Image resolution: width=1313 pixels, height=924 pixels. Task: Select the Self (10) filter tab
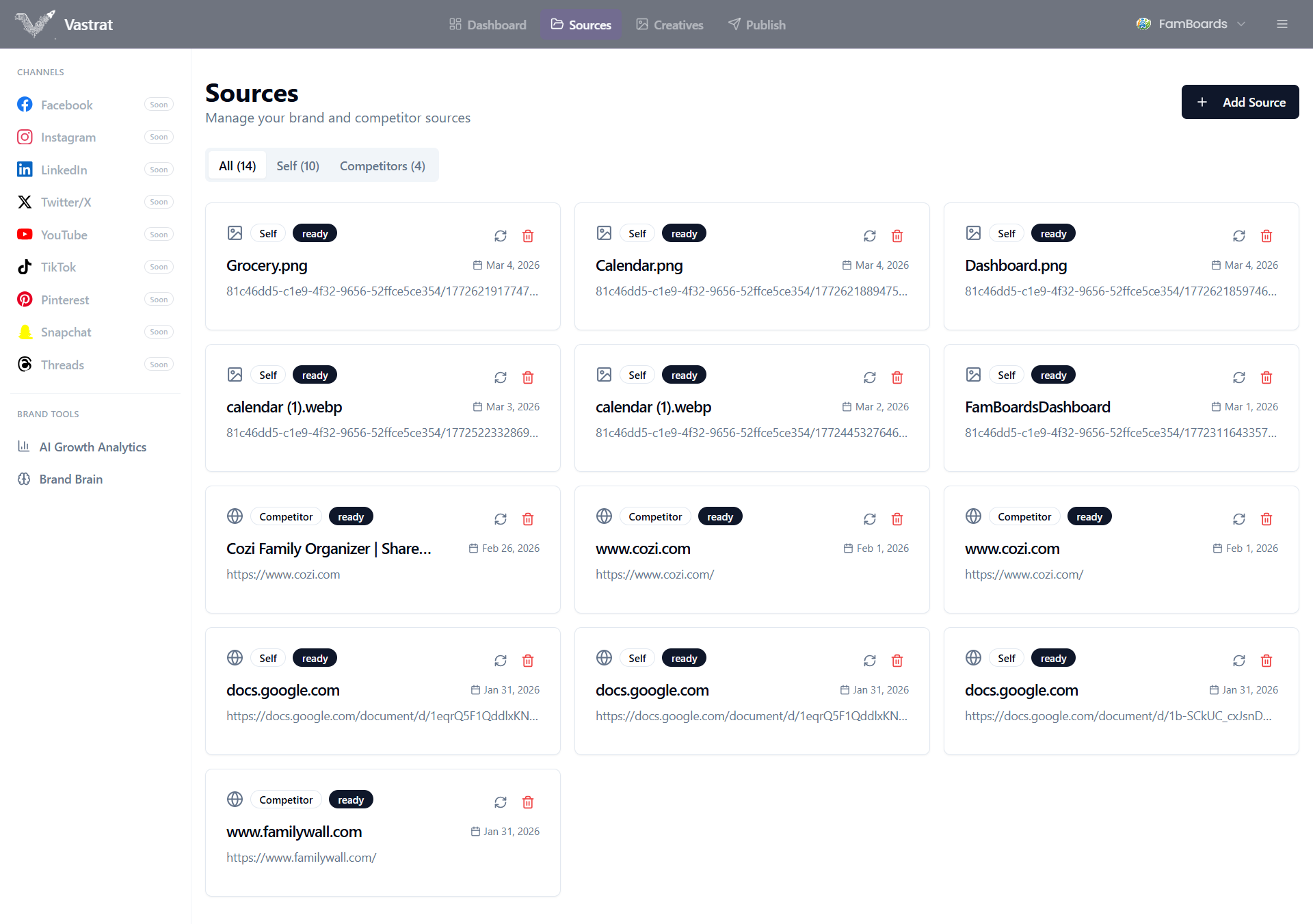tap(297, 166)
